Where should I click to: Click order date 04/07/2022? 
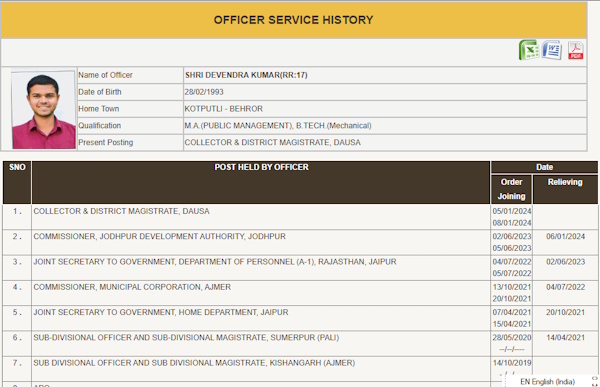click(x=512, y=262)
